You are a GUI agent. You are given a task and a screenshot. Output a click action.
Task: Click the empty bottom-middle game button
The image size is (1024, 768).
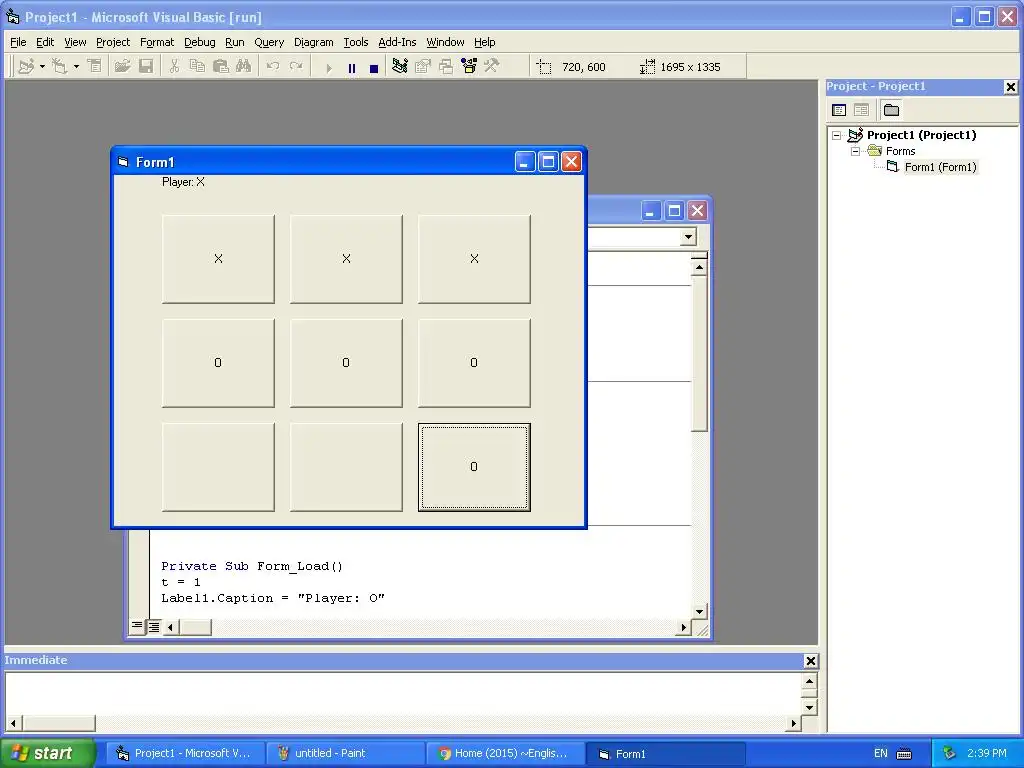(346, 466)
